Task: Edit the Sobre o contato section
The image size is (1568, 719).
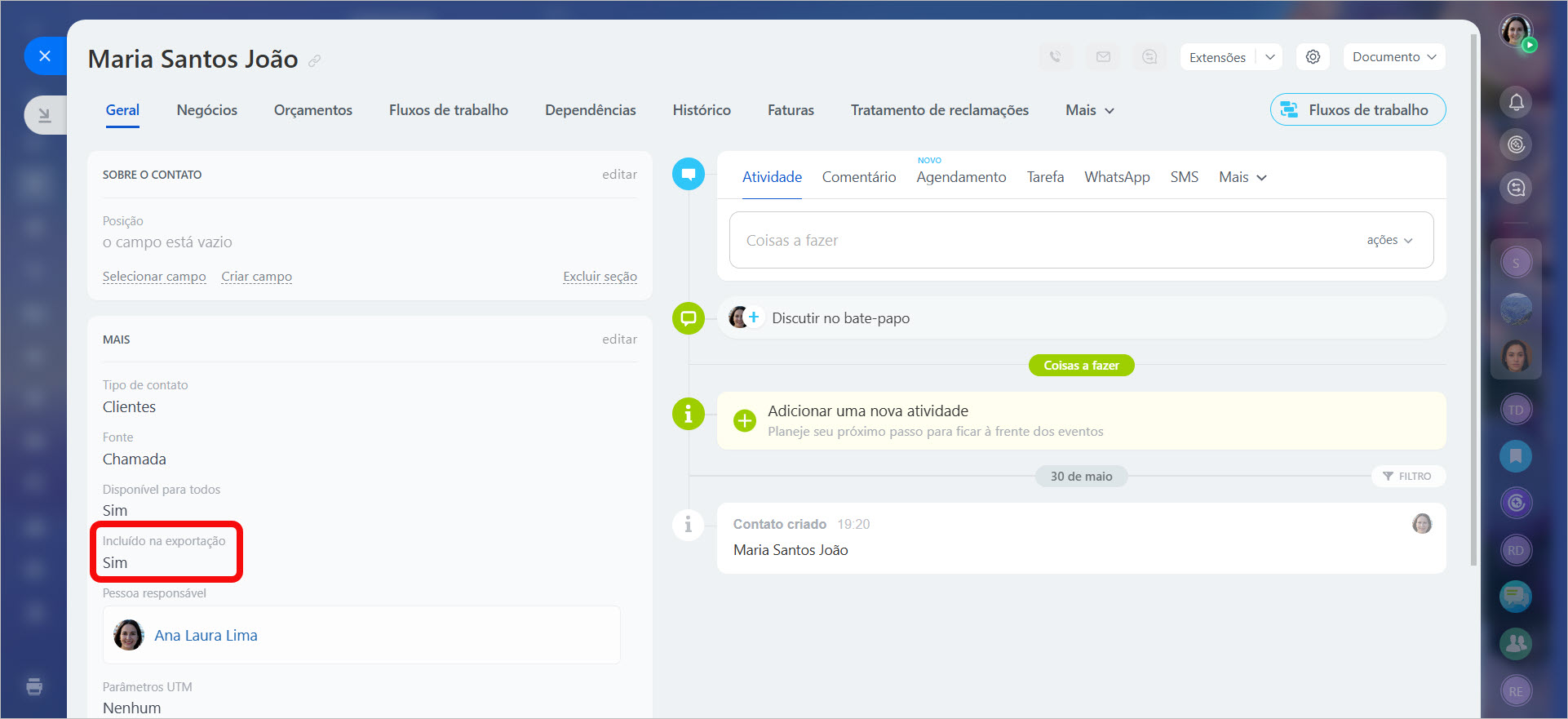Action: (x=619, y=175)
